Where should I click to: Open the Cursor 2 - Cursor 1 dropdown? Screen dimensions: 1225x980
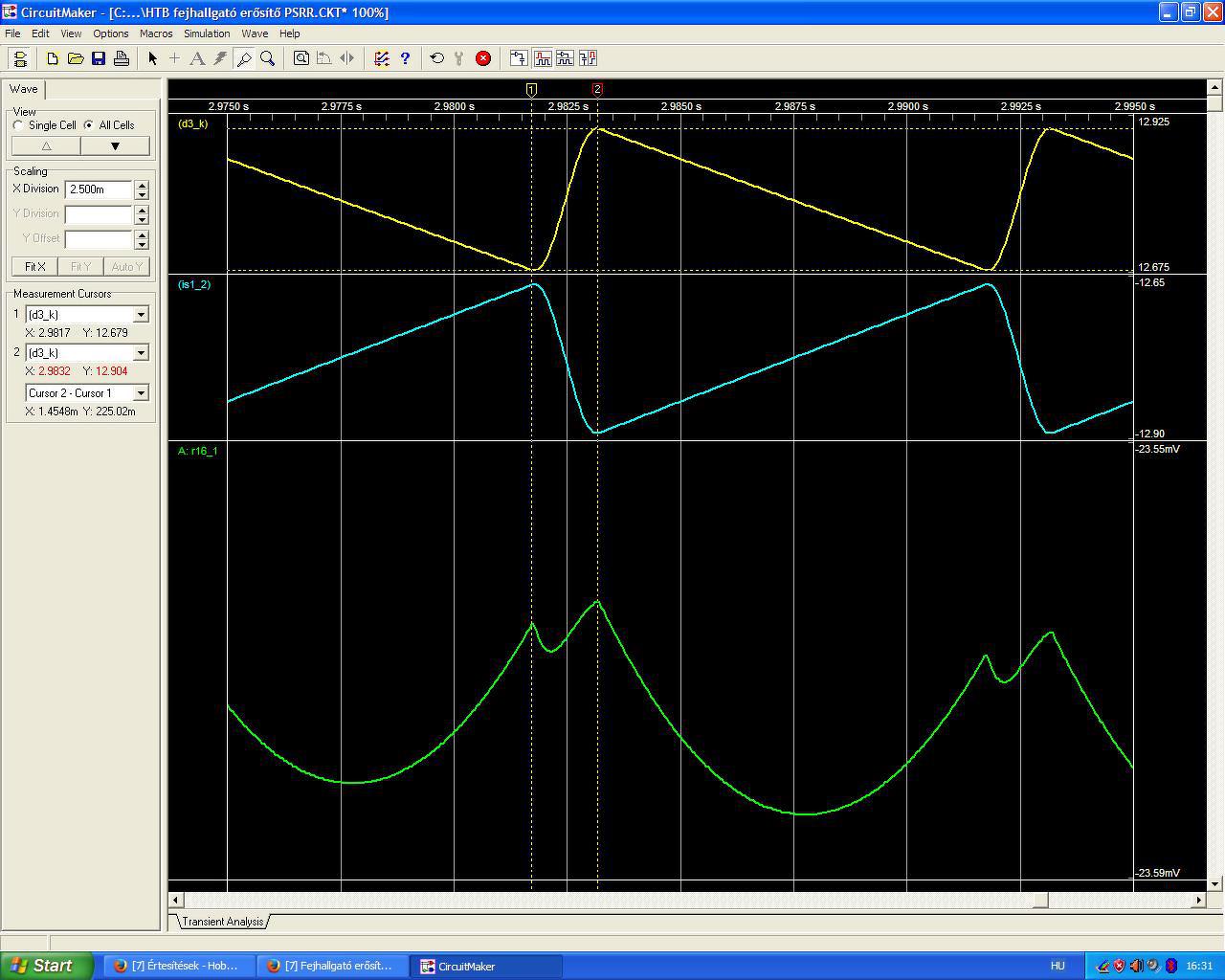(141, 393)
